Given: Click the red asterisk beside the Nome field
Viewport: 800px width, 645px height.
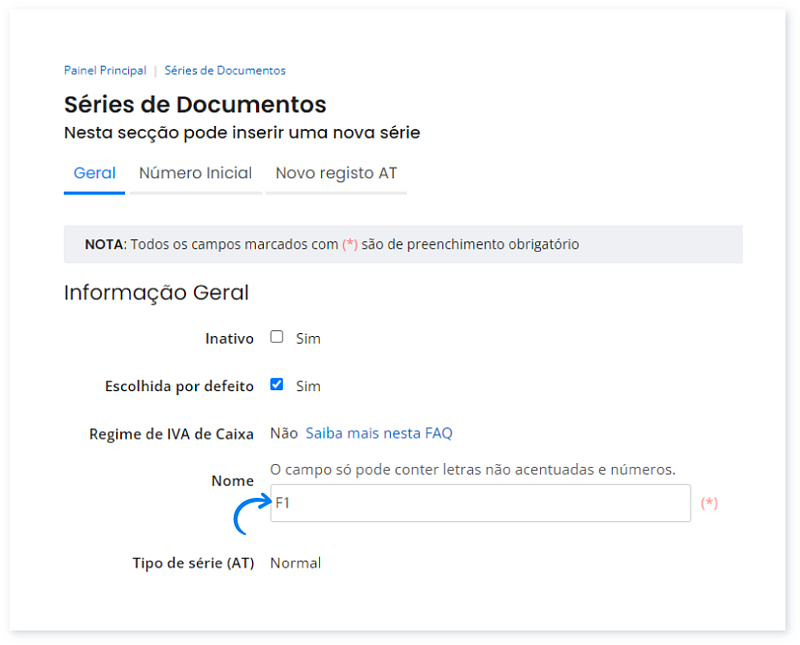Looking at the screenshot, I should tap(709, 503).
